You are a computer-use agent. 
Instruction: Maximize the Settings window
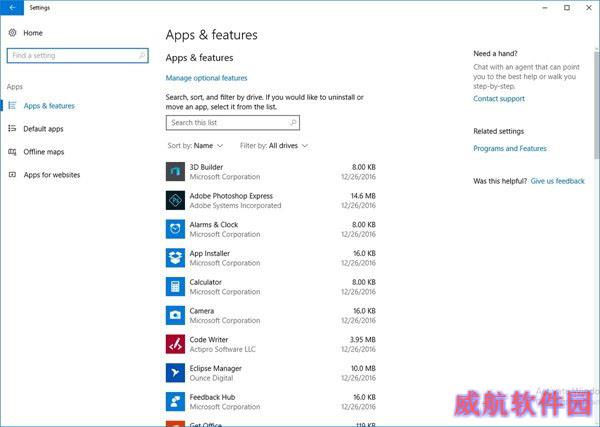[x=567, y=8]
